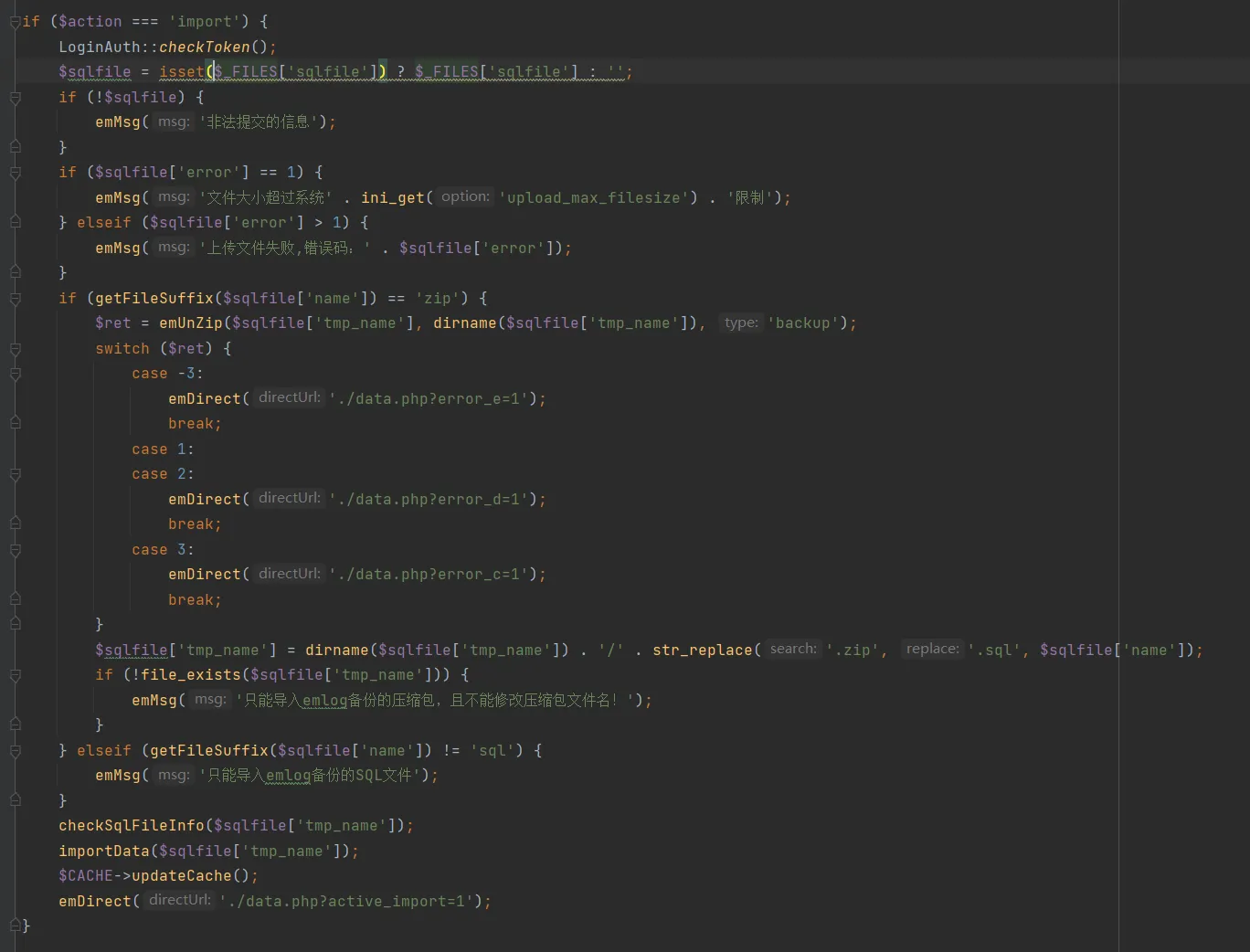Click the importData function call

pyautogui.click(x=103, y=852)
